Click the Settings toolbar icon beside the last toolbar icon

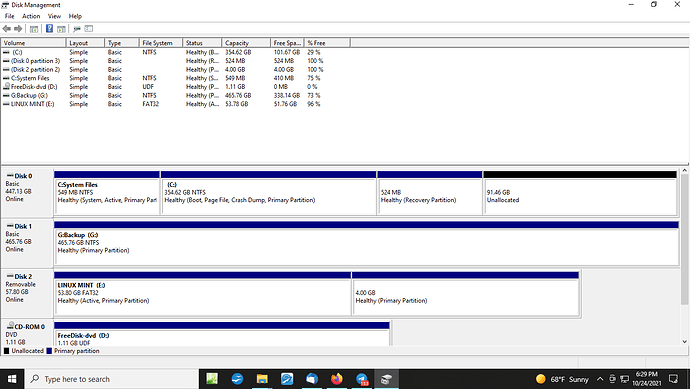coord(77,29)
